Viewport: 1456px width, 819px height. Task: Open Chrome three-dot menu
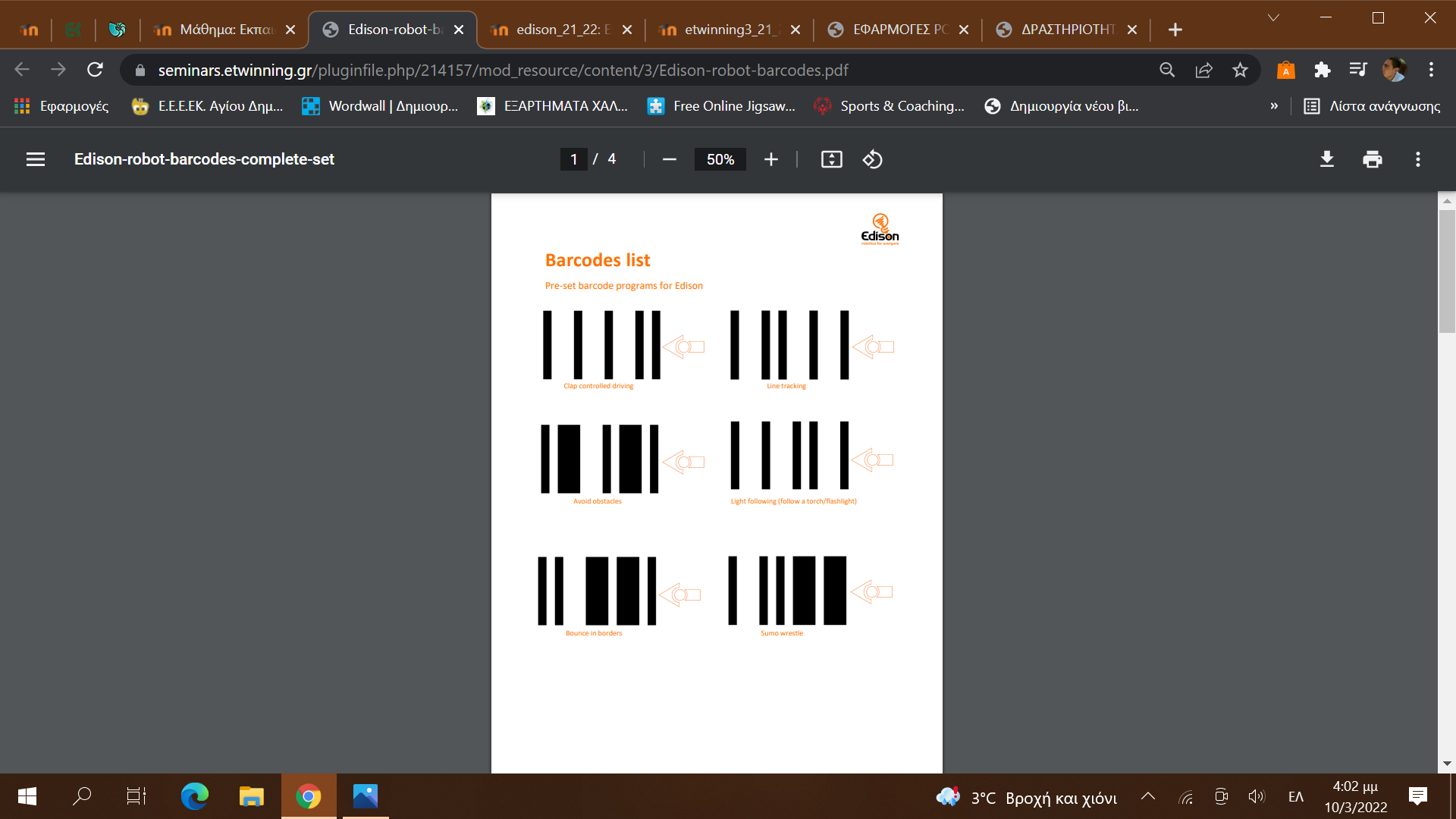point(1431,70)
